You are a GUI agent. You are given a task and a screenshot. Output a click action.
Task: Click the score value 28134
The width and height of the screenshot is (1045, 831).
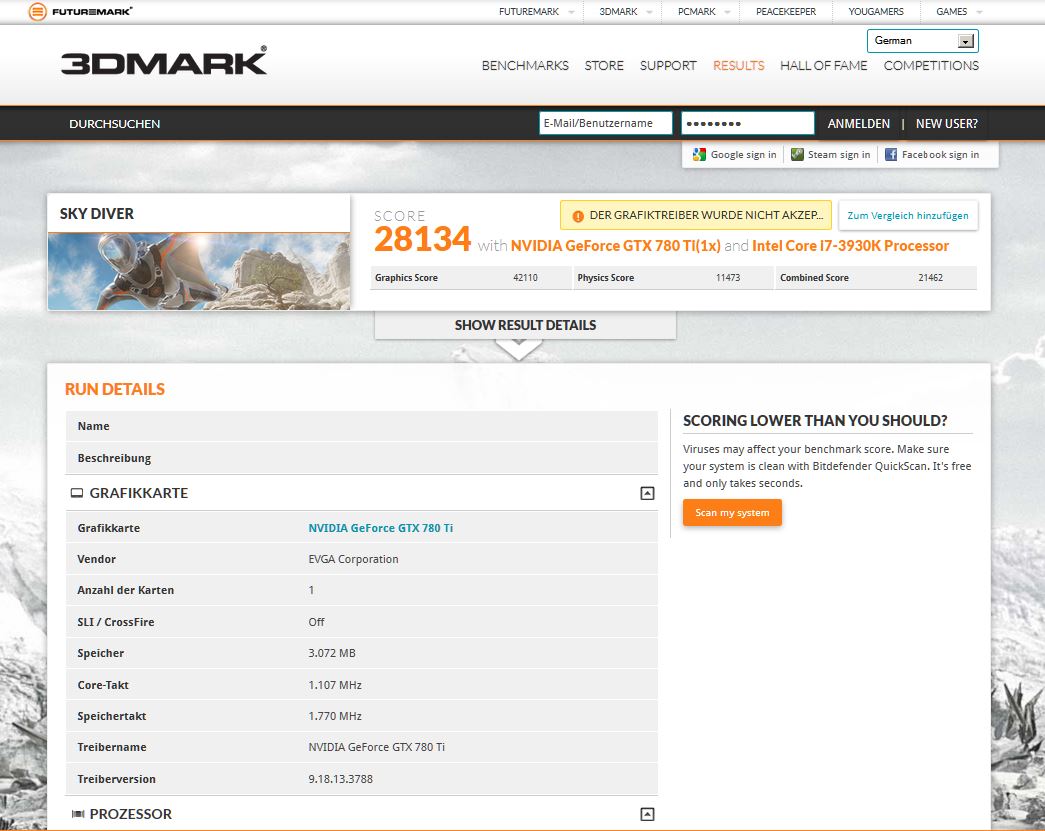(x=423, y=239)
